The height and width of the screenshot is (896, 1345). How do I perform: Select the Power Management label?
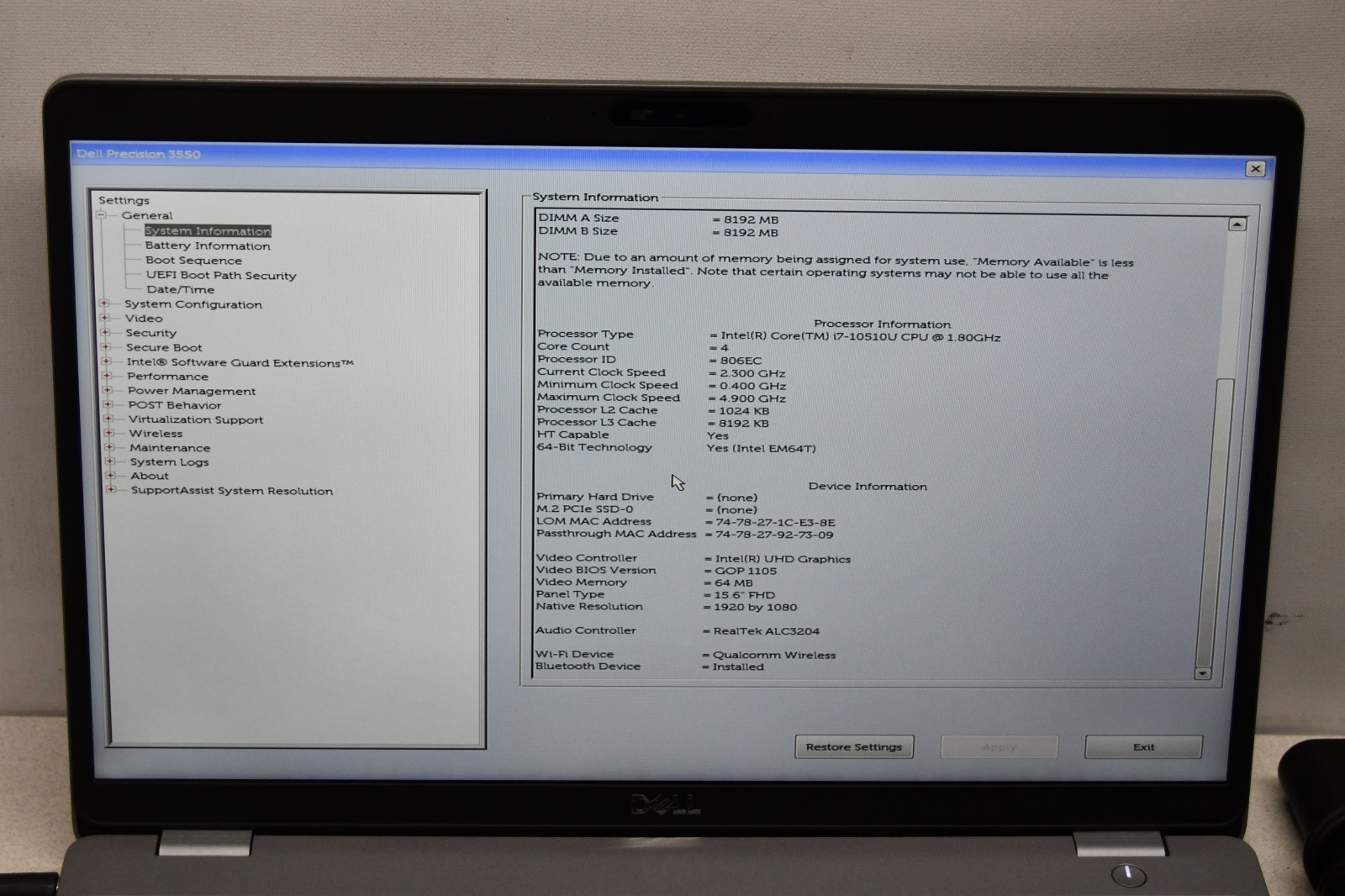tap(192, 391)
